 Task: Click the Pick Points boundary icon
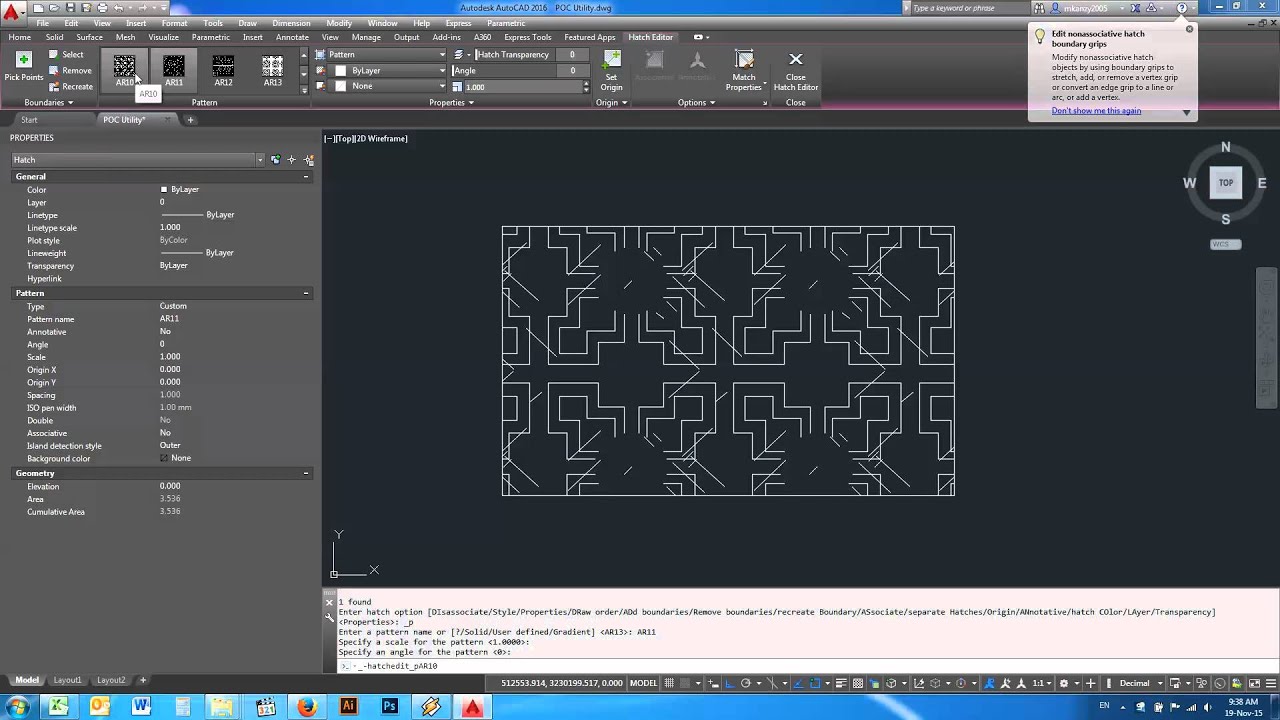(x=24, y=60)
